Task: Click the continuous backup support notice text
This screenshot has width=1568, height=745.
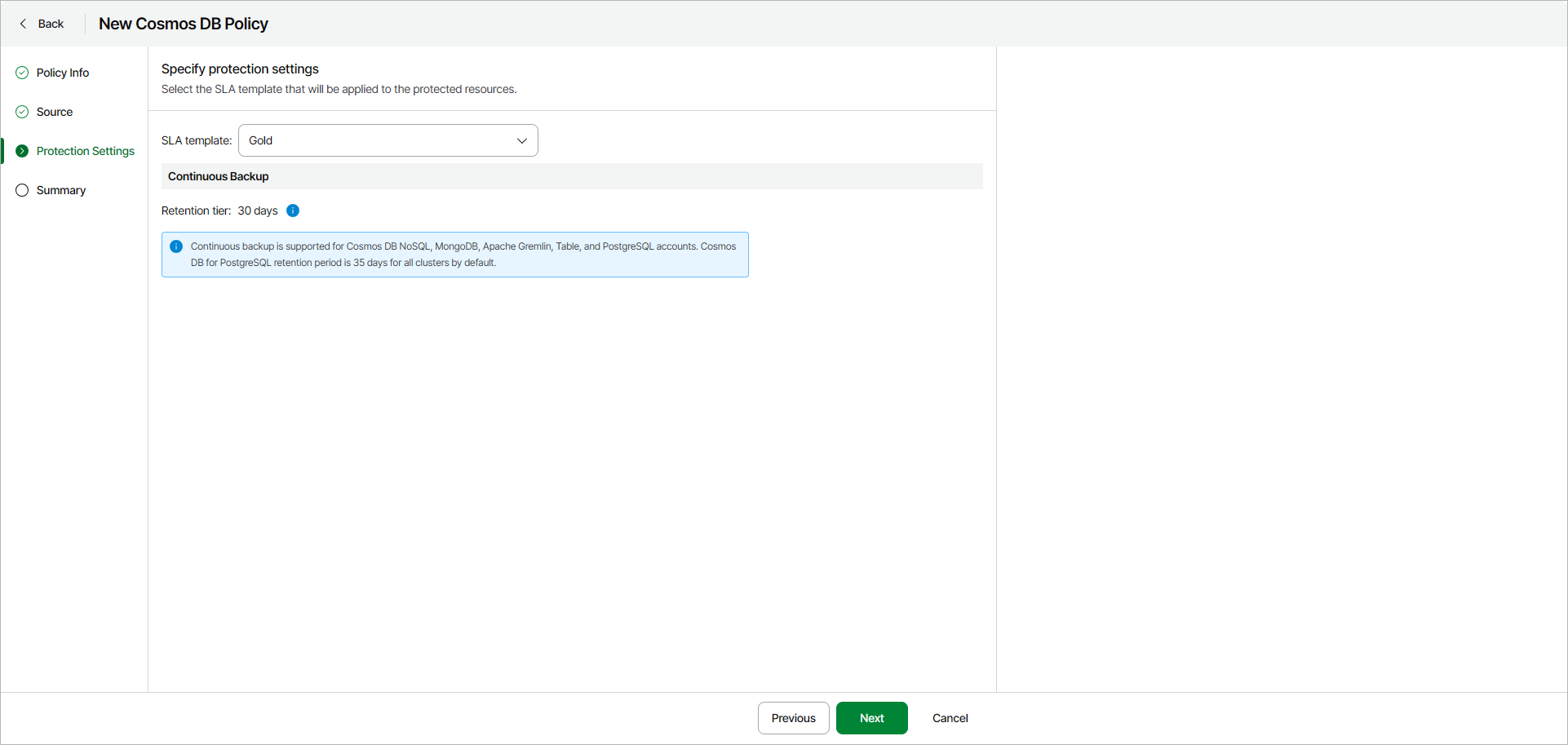Action: point(463,255)
